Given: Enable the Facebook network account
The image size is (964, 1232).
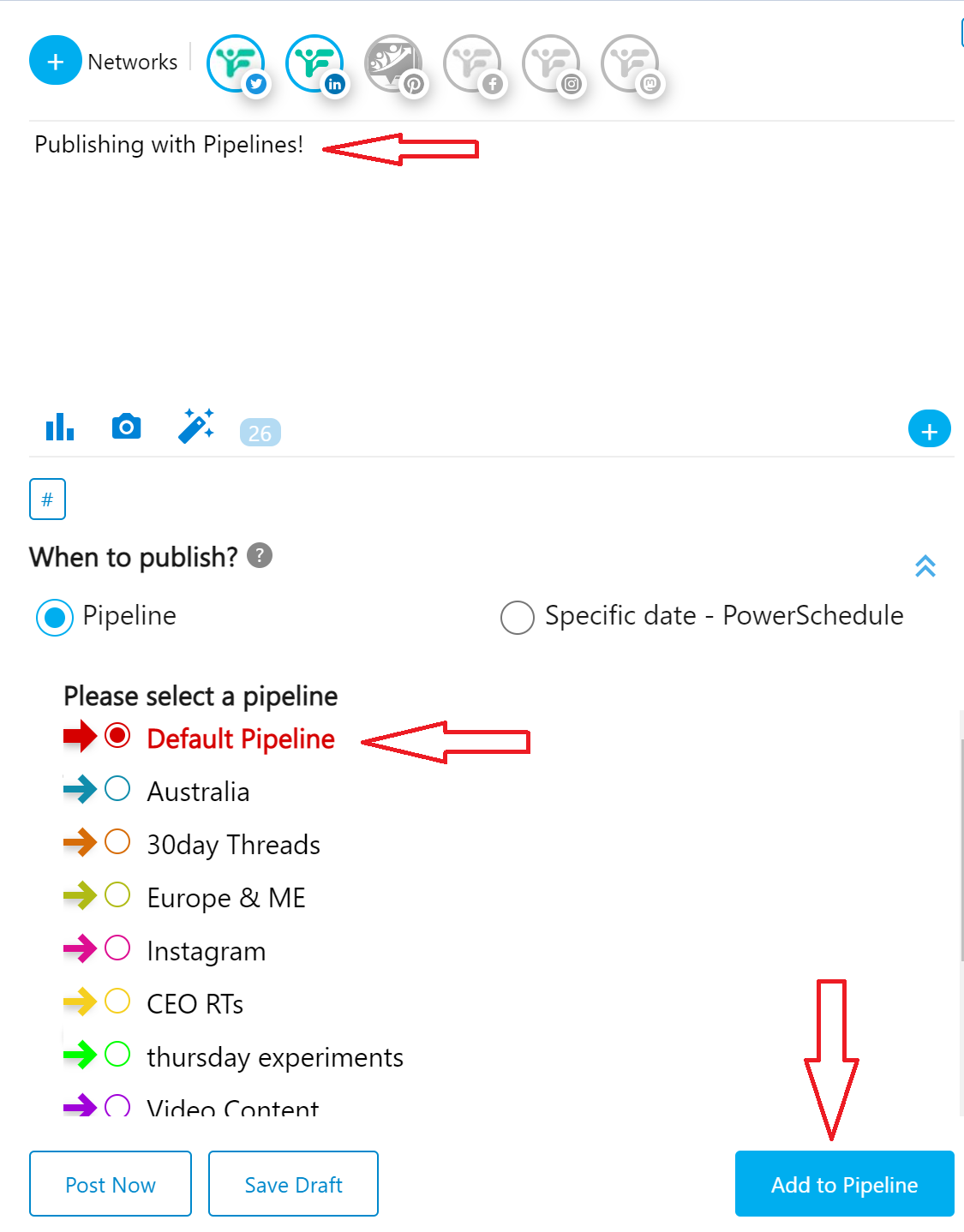Looking at the screenshot, I should point(472,64).
